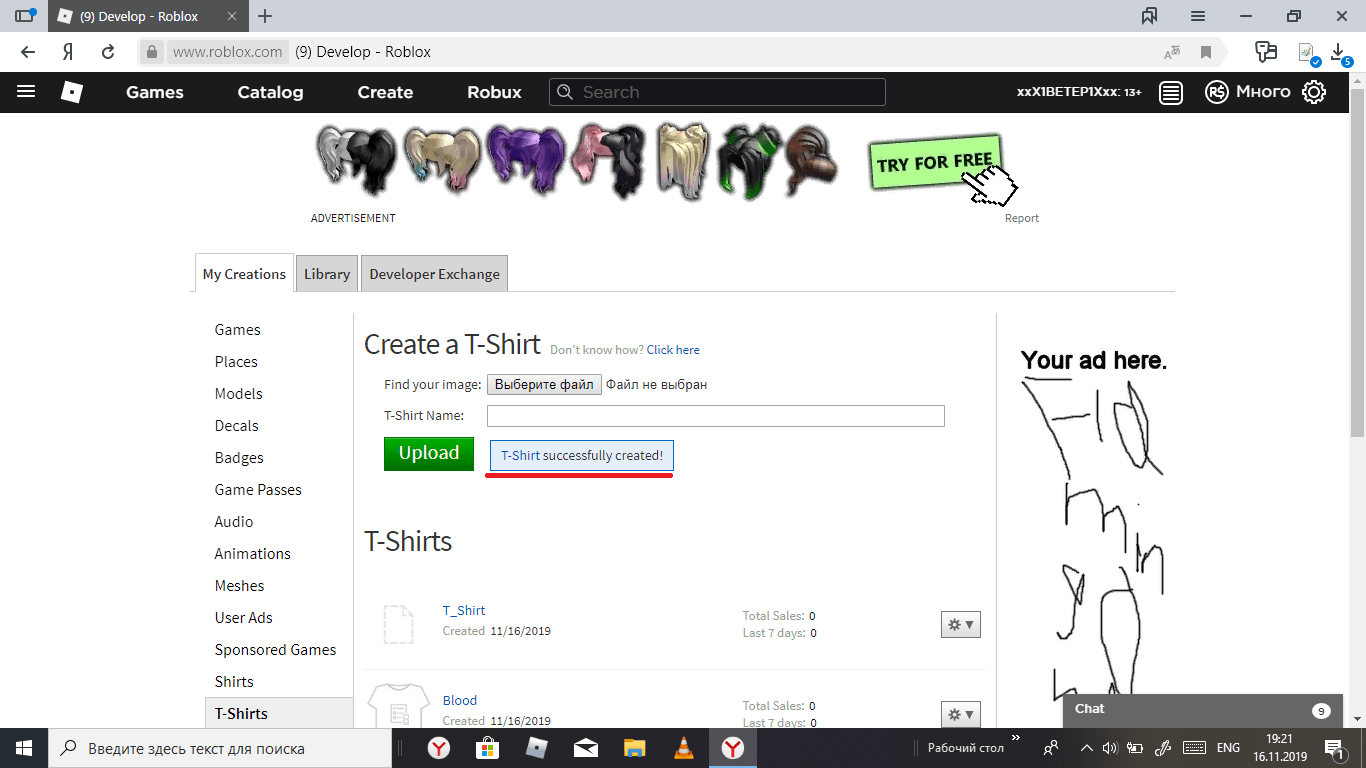This screenshot has height=768, width=1366.
Task: Open the 'Click here' help link
Action: pyautogui.click(x=673, y=350)
